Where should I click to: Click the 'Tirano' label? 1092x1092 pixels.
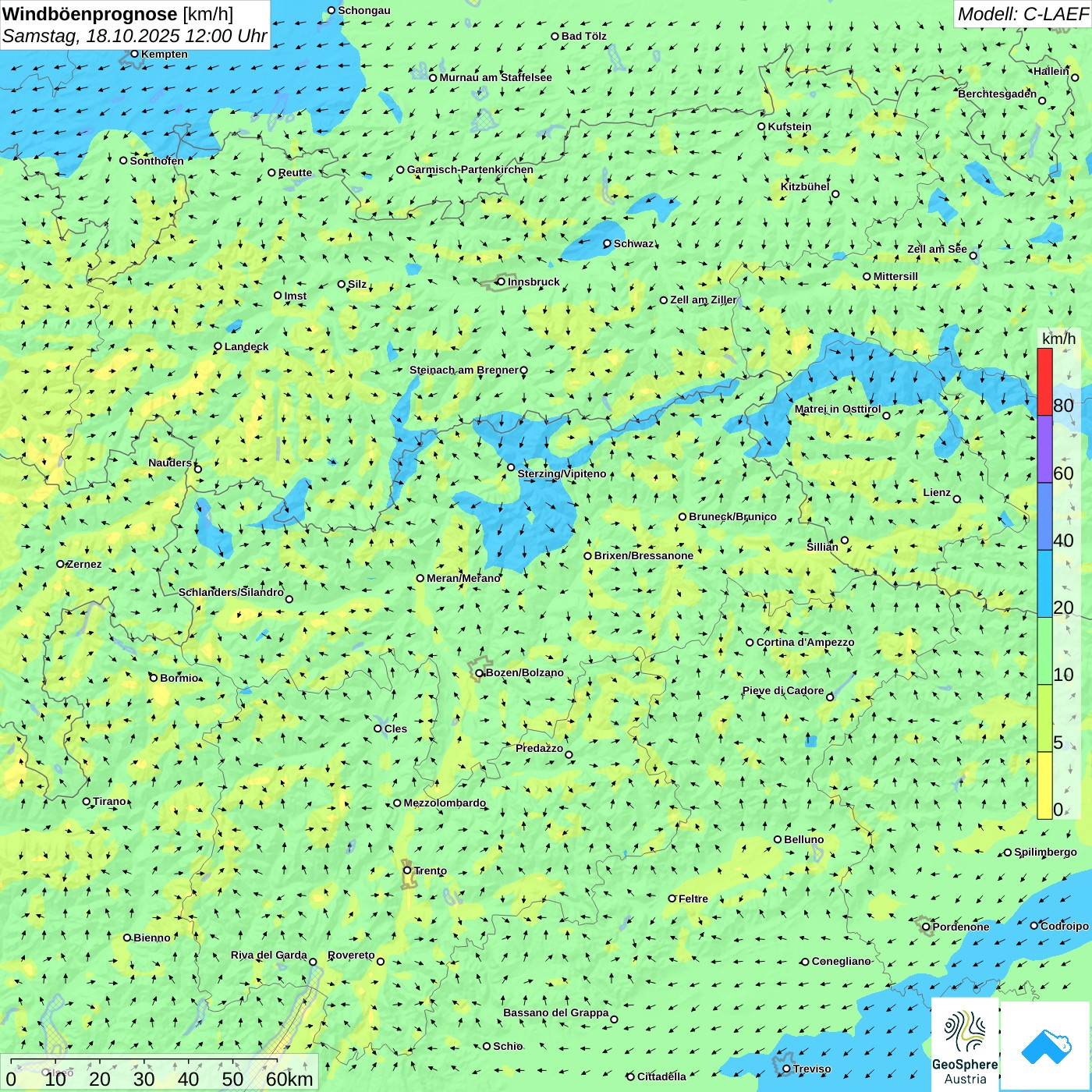109,801
